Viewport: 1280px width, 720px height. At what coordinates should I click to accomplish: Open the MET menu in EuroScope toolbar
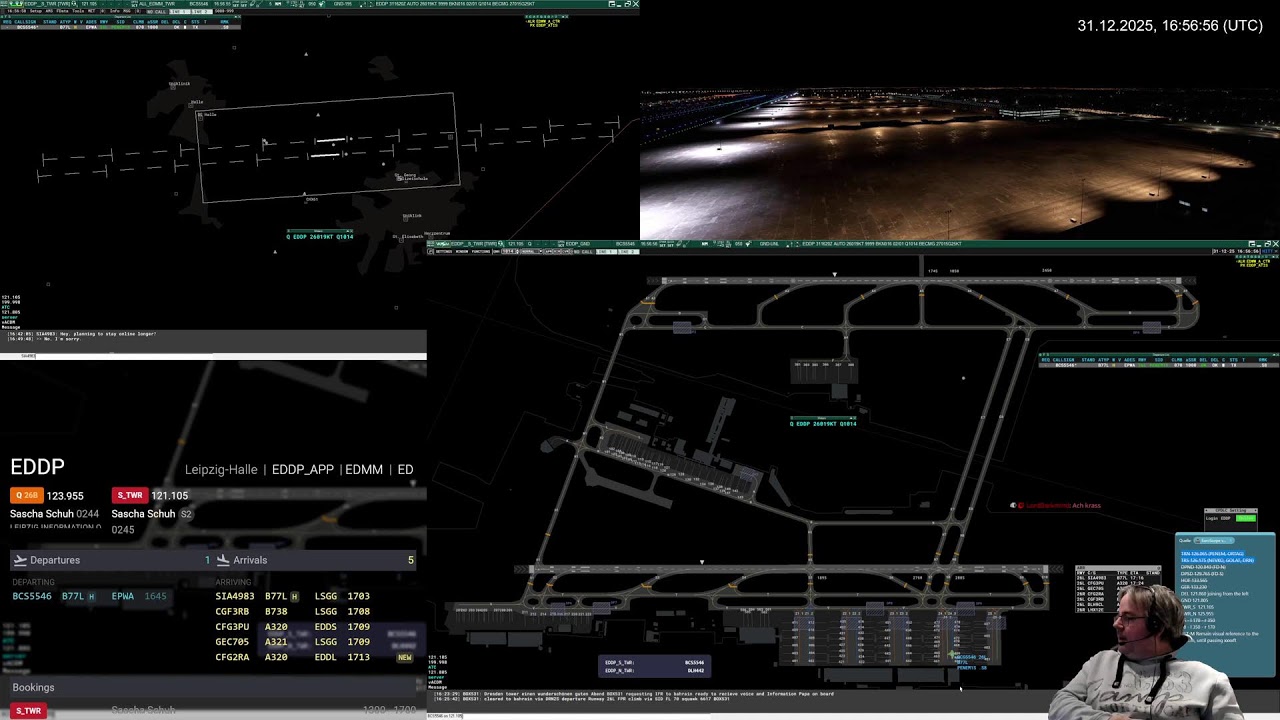(91, 11)
